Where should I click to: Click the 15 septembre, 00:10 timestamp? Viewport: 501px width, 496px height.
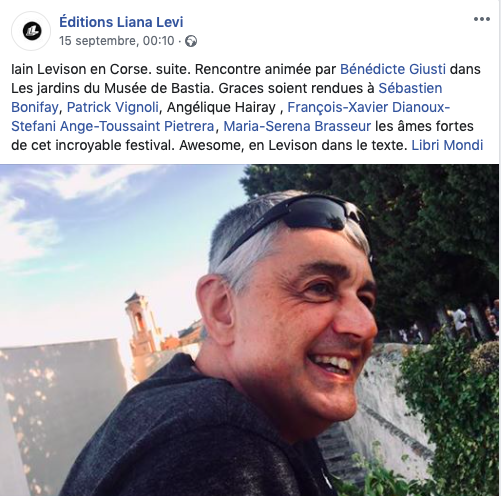[117, 41]
